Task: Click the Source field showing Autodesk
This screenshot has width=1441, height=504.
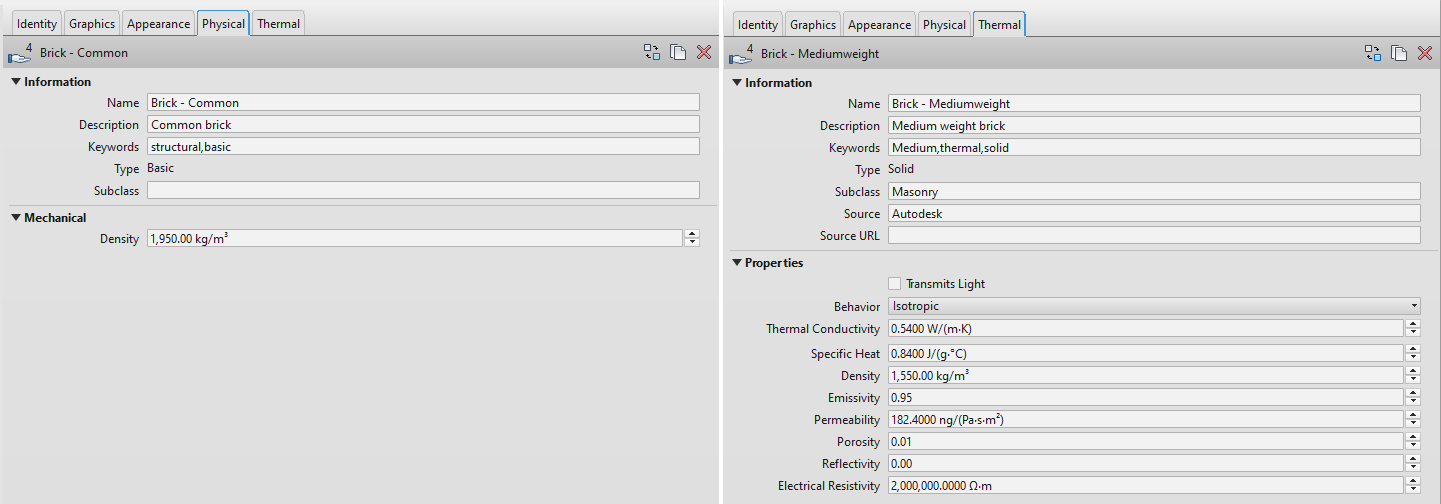Action: click(1154, 213)
